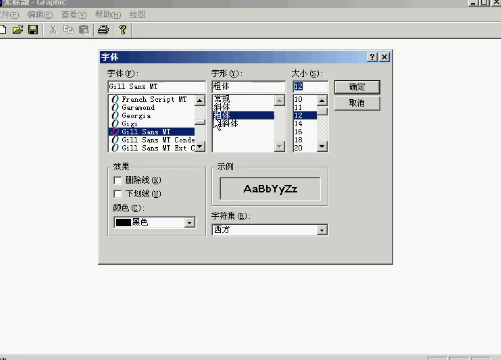The height and width of the screenshot is (360, 501).
Task: Open About via the question mark icon
Action: coord(123,30)
